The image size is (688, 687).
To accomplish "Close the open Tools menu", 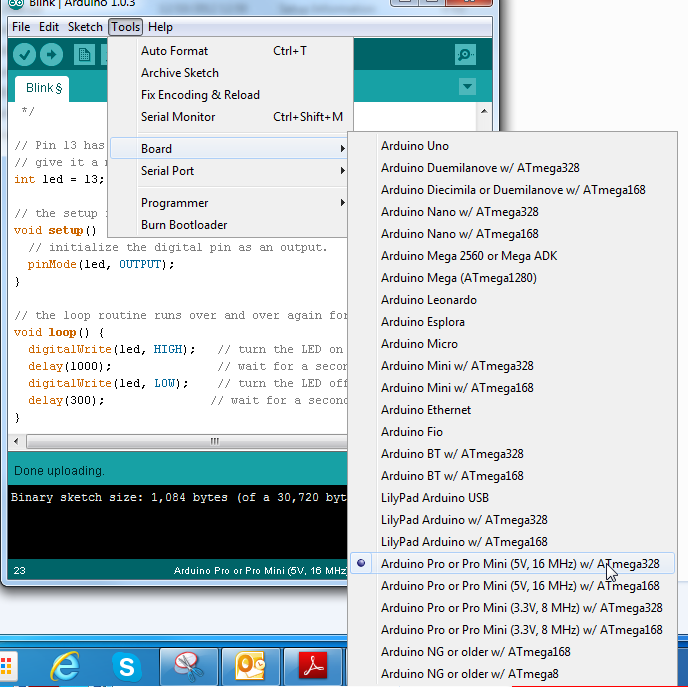I will (x=125, y=27).
